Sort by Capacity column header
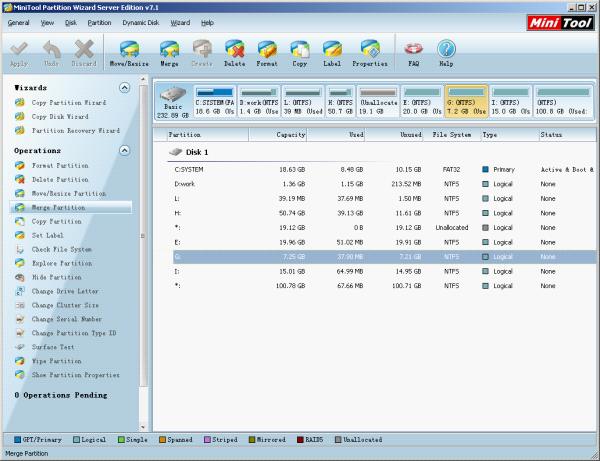The image size is (600, 461). click(x=278, y=135)
